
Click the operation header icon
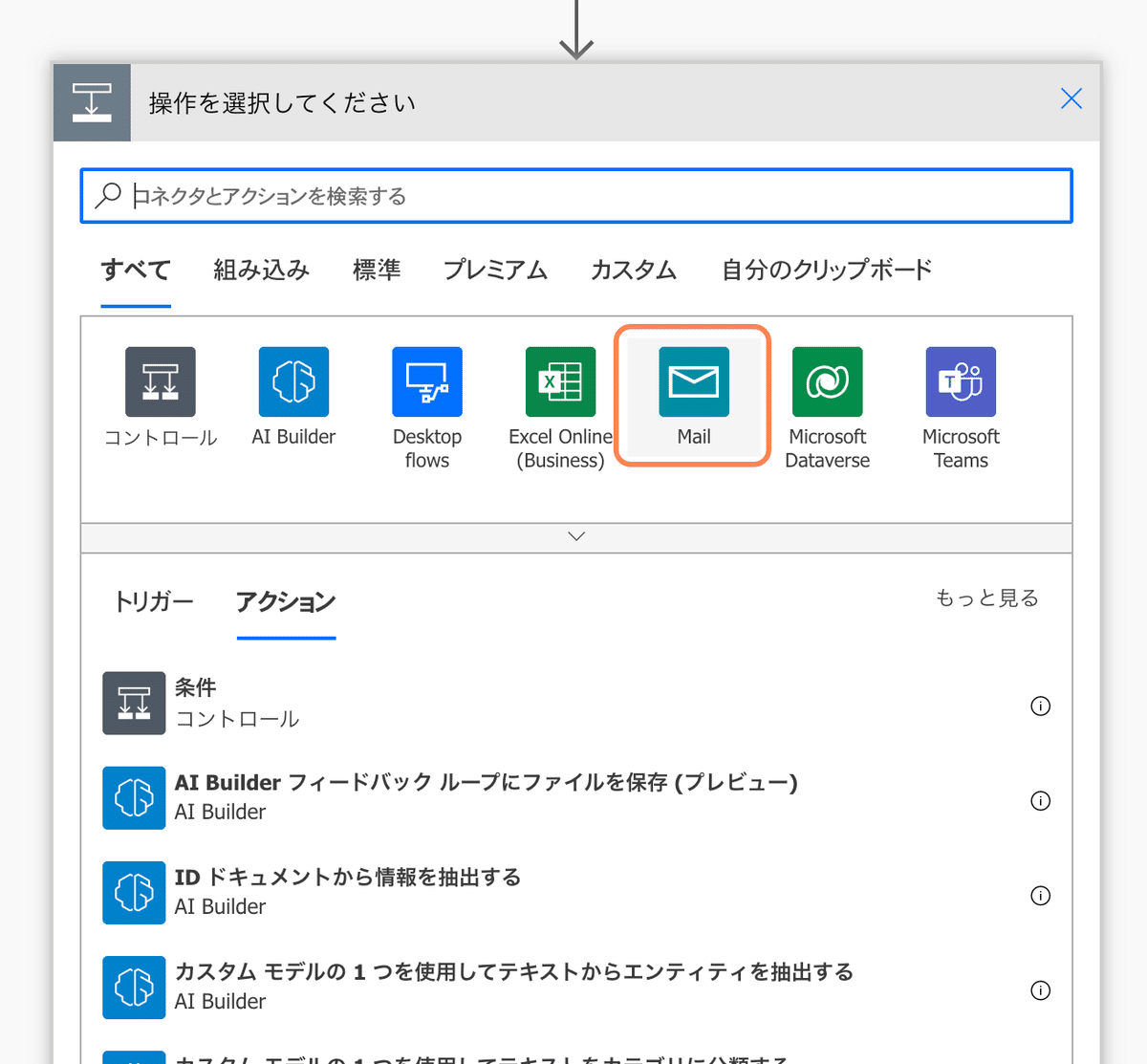[92, 102]
